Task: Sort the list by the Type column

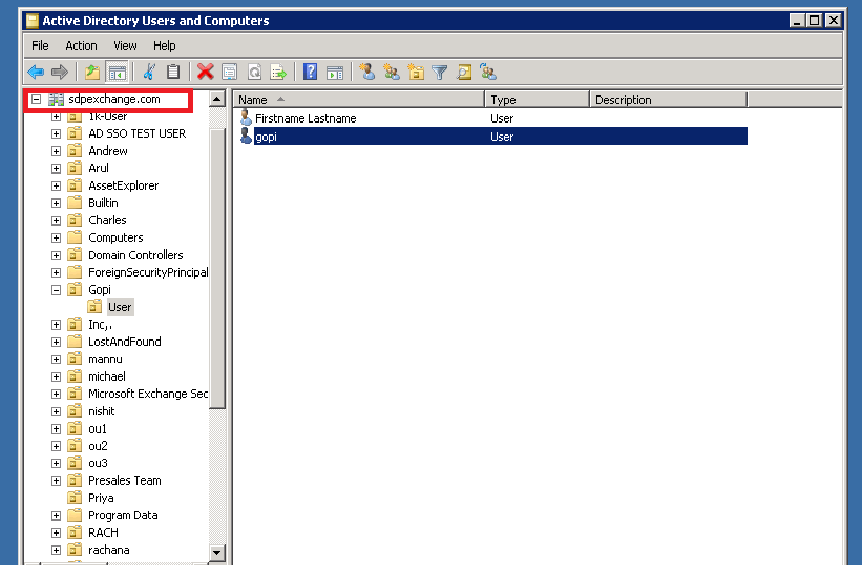Action: click(537, 99)
